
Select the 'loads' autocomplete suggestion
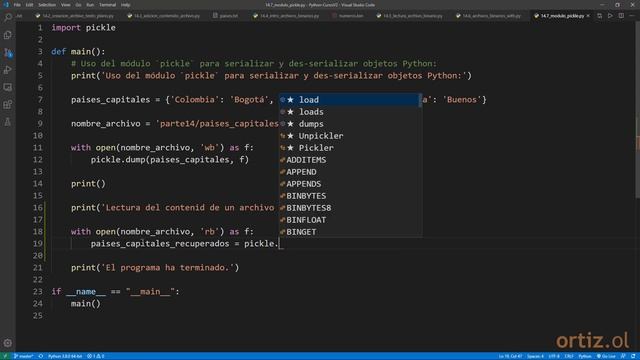pos(350,112)
